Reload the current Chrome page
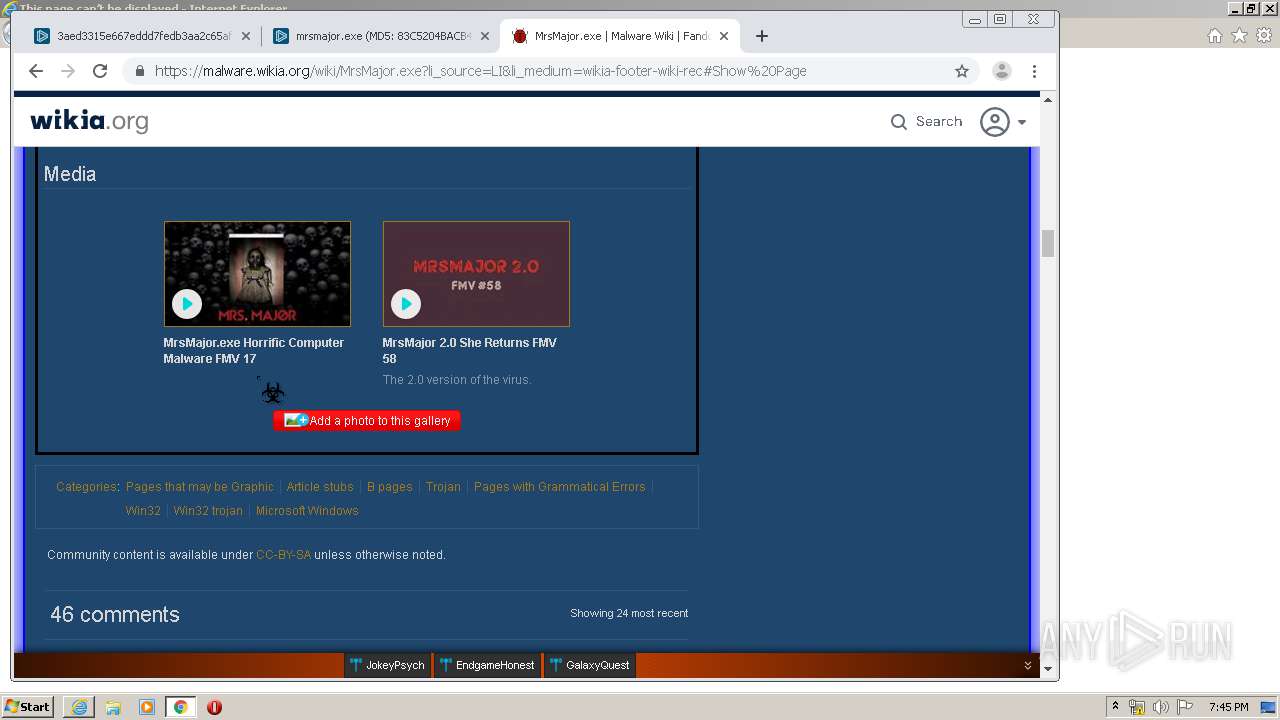Viewport: 1280px width, 720px height. click(100, 71)
